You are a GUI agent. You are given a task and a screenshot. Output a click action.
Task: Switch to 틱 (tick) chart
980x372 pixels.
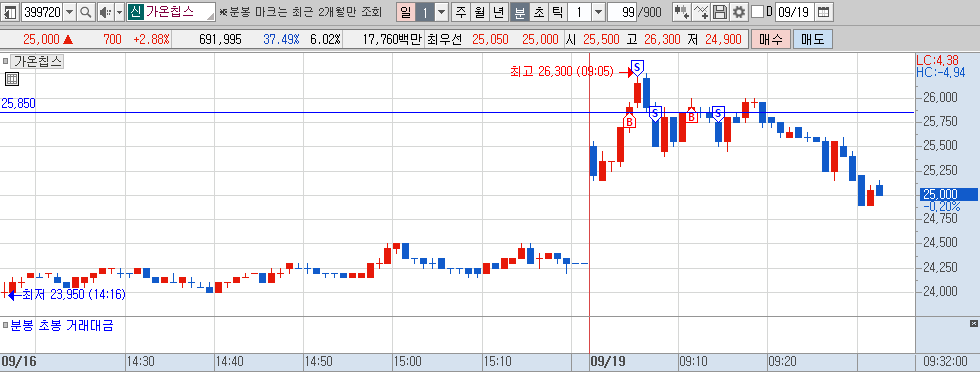(557, 11)
